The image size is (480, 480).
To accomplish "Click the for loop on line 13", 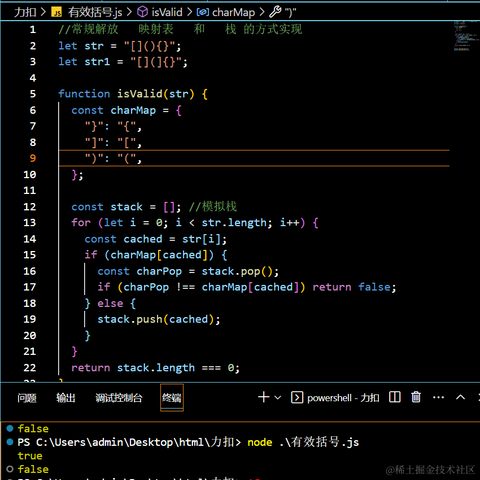I will click(x=195, y=223).
